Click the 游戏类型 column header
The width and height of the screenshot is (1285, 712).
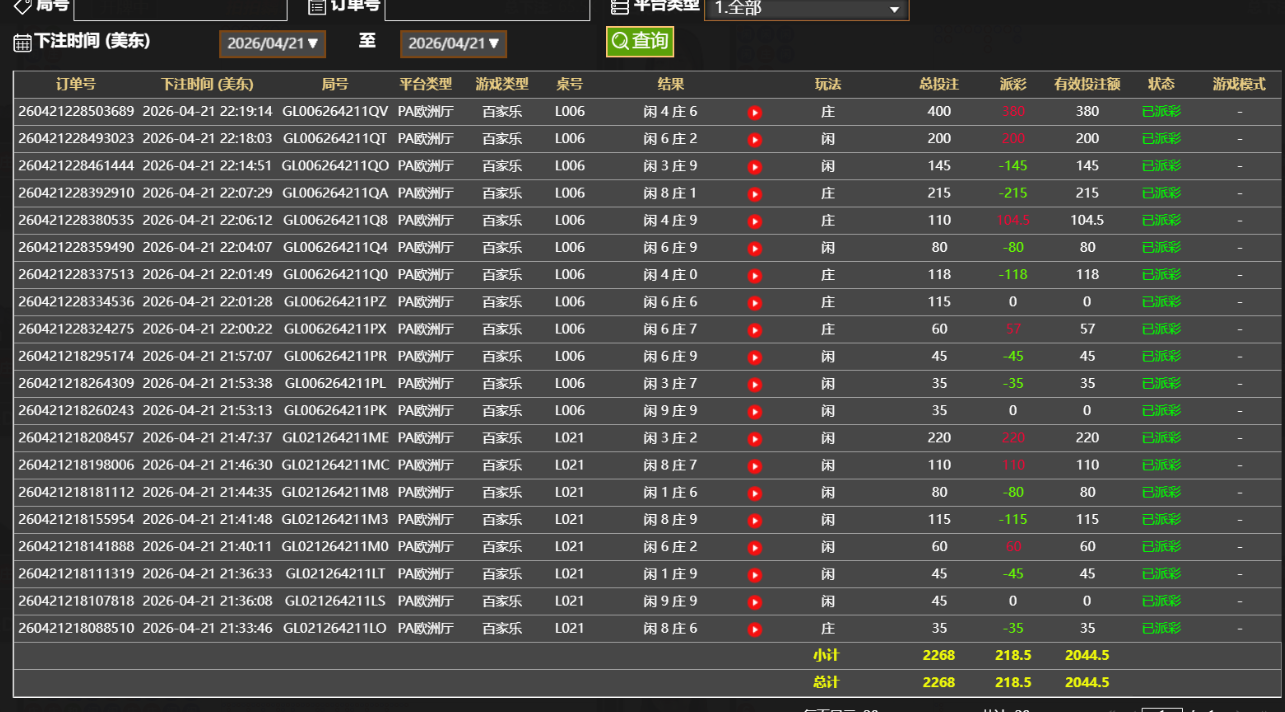click(502, 84)
